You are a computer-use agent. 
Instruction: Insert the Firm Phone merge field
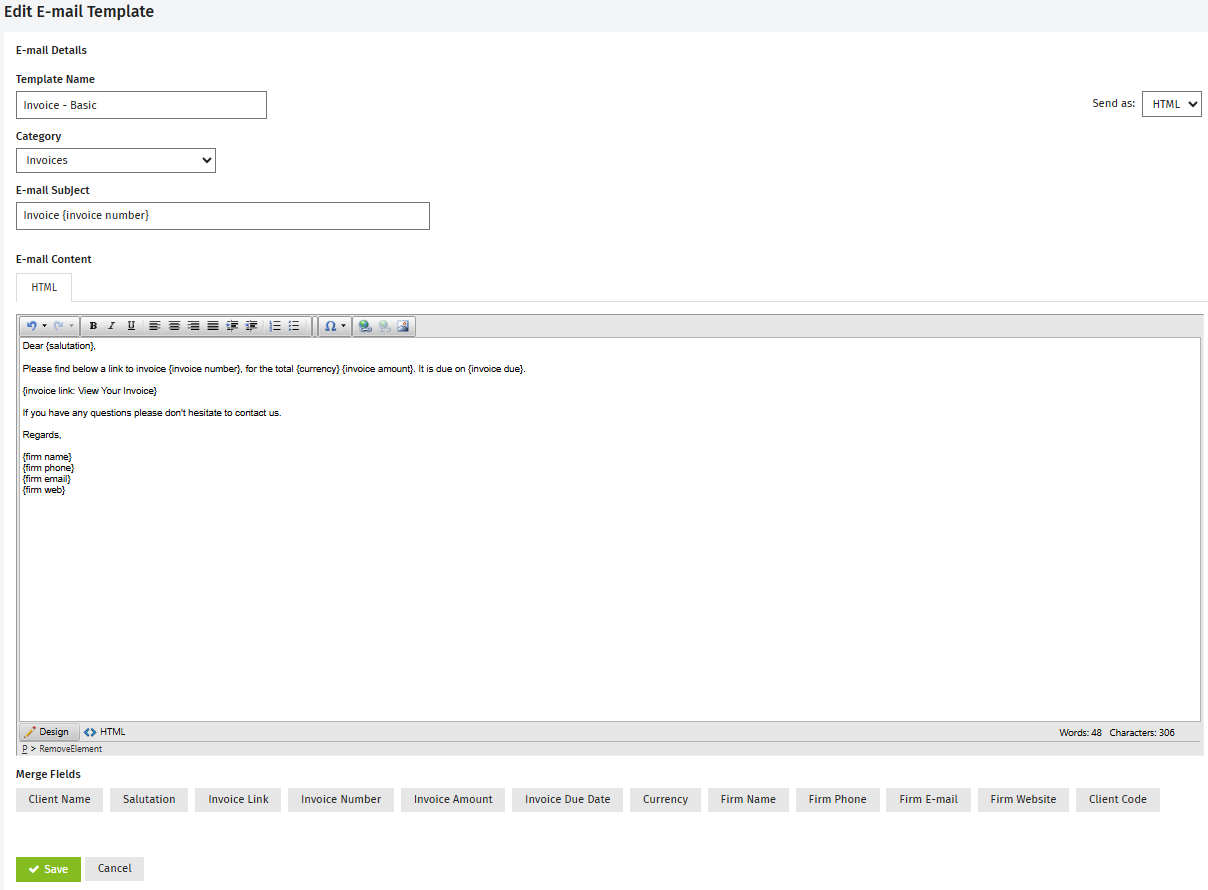[838, 800]
